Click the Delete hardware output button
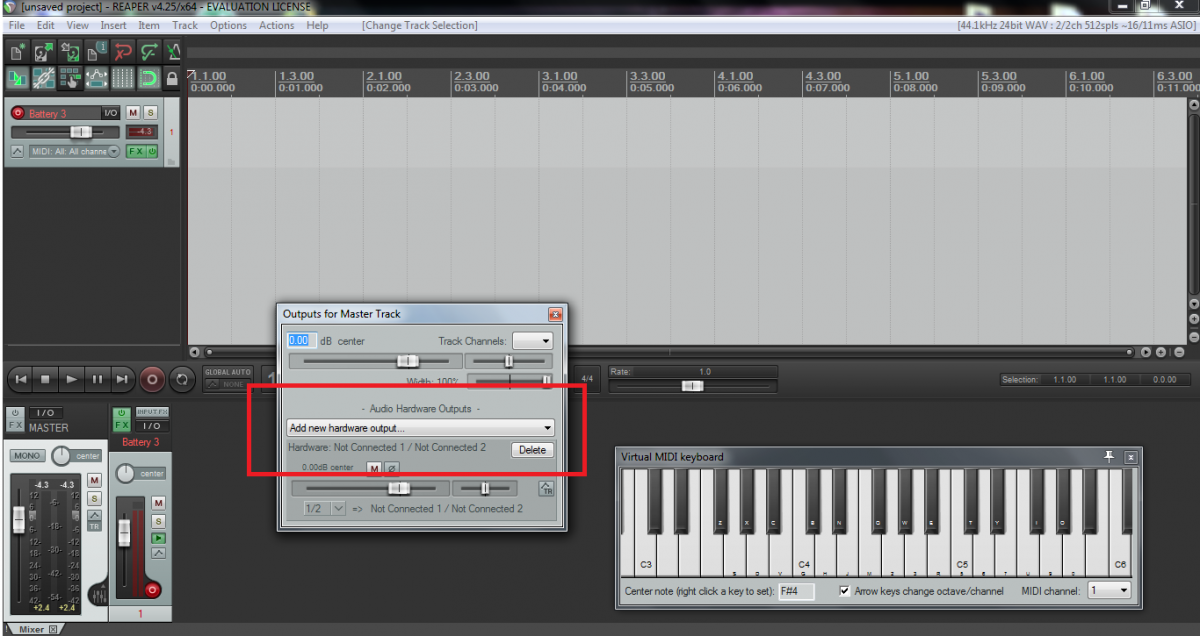1200x636 pixels. 532,450
